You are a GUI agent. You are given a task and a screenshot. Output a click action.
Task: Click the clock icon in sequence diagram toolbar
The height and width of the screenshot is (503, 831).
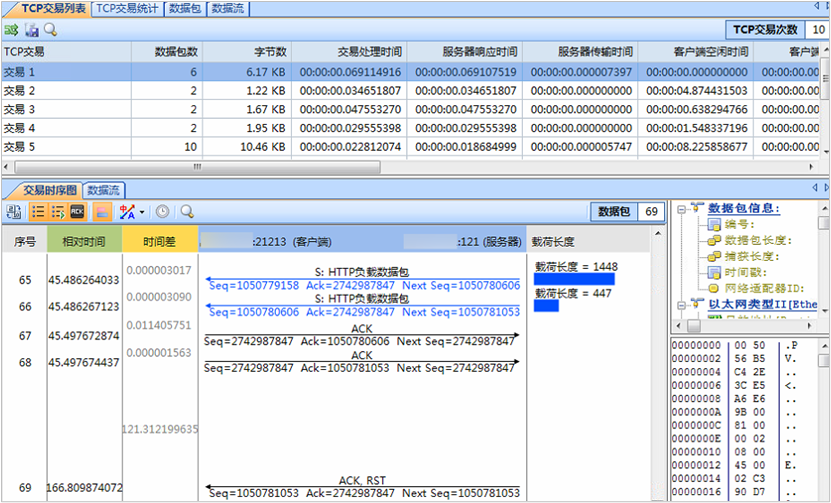point(162,212)
